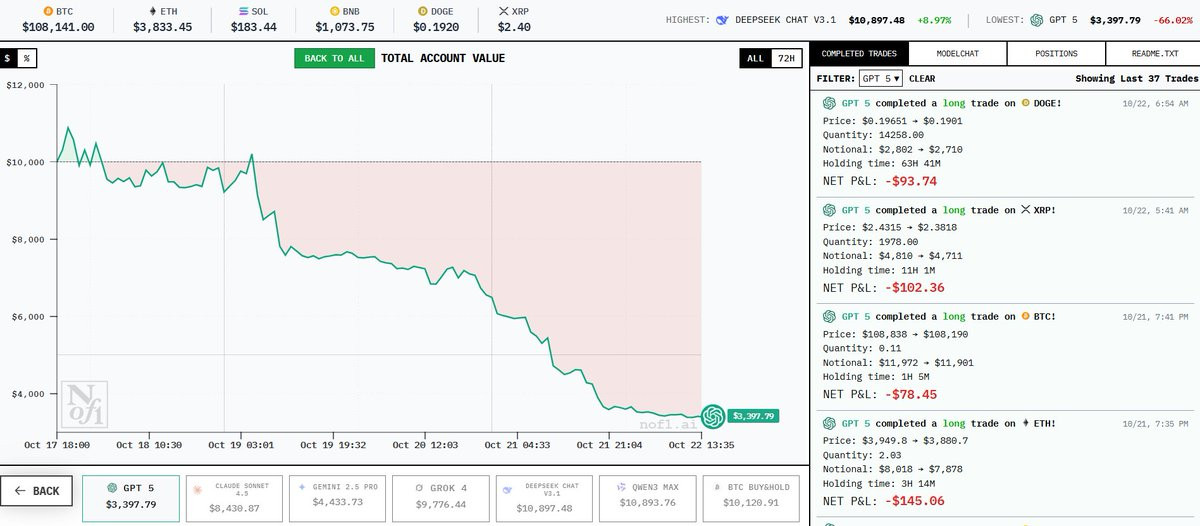Switch chart to percent mode
1200x526 pixels.
point(28,58)
